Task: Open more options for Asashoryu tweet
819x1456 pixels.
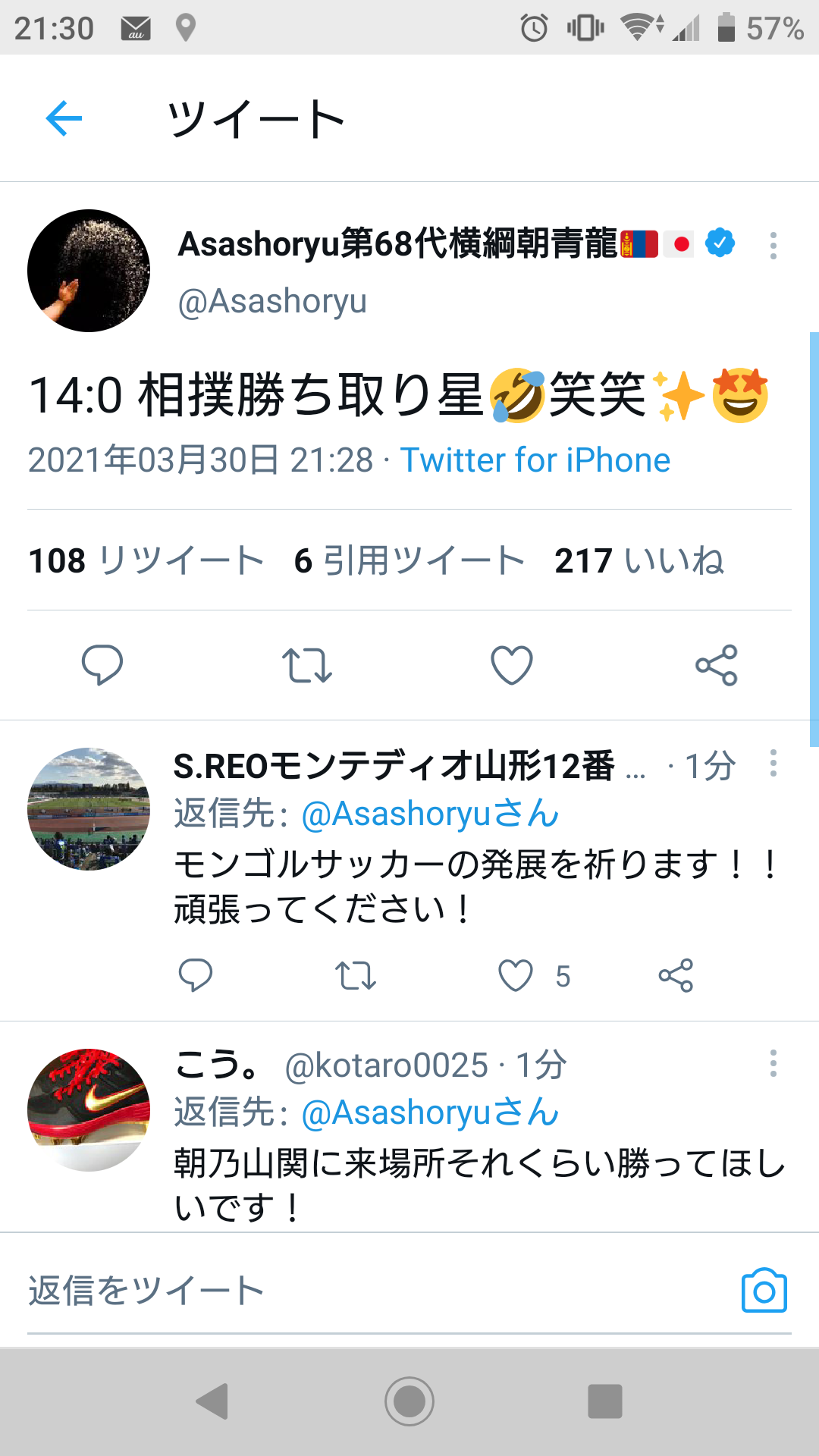Action: pyautogui.click(x=773, y=246)
